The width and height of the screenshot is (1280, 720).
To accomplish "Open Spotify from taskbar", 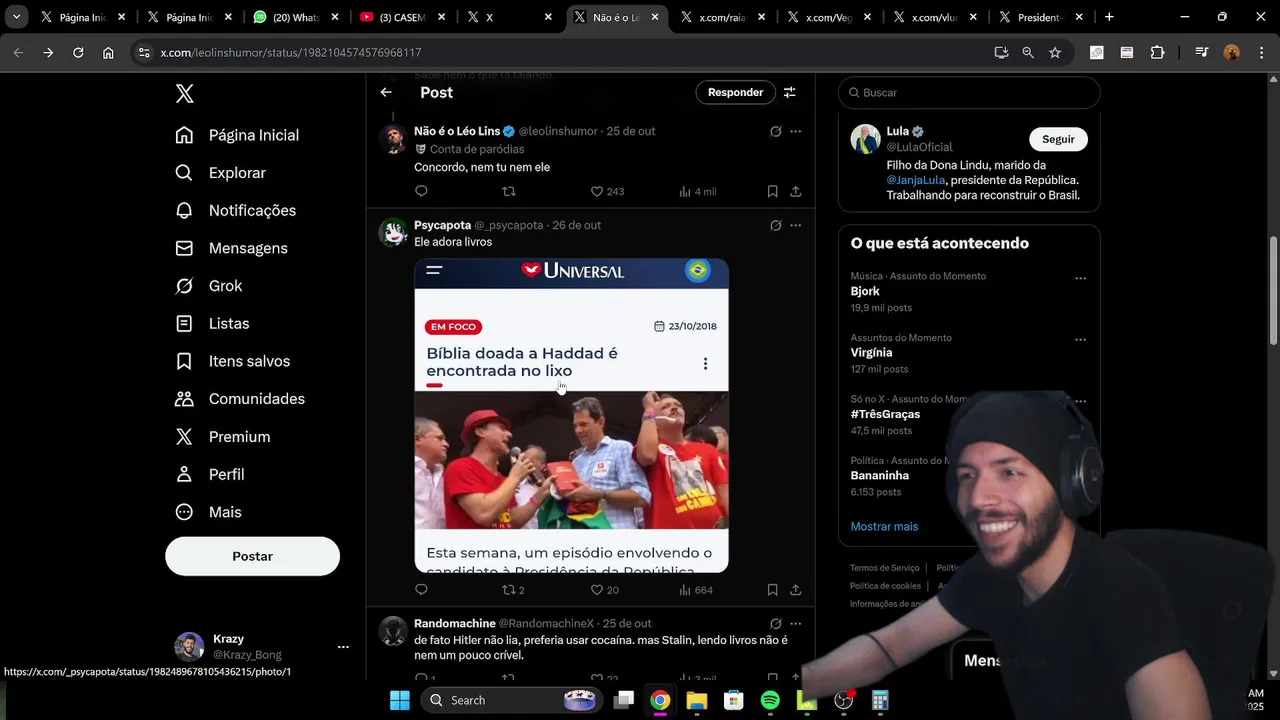I will click(x=770, y=700).
